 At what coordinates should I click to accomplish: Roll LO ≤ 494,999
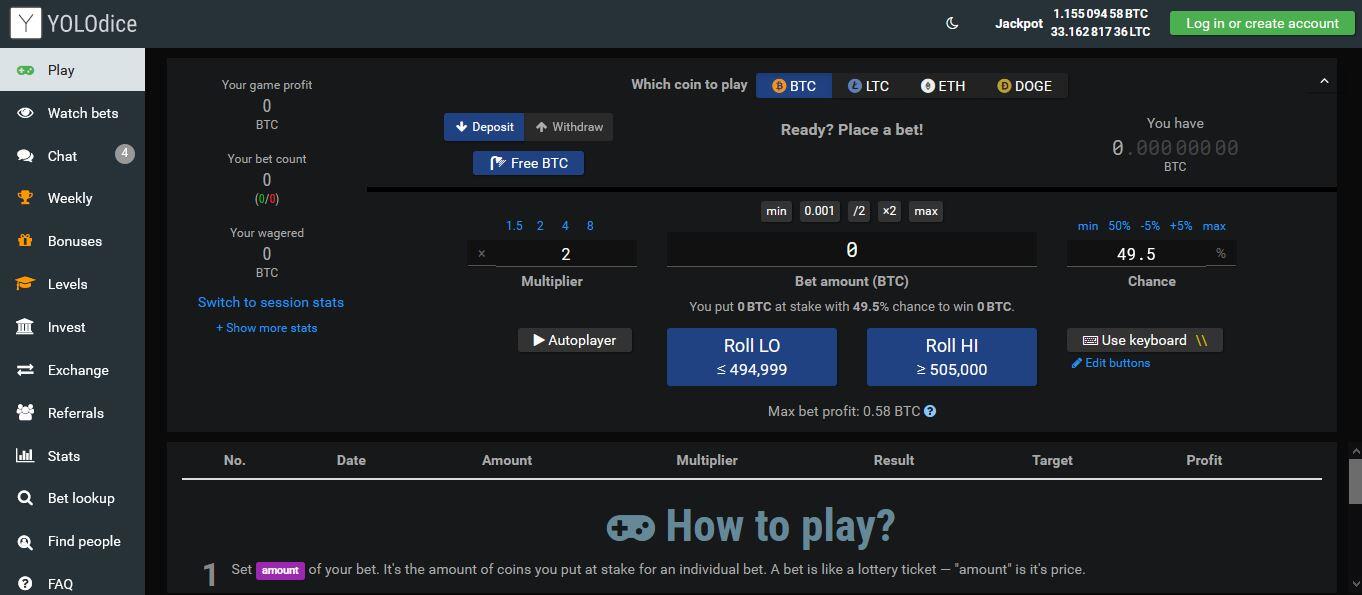[x=752, y=357]
